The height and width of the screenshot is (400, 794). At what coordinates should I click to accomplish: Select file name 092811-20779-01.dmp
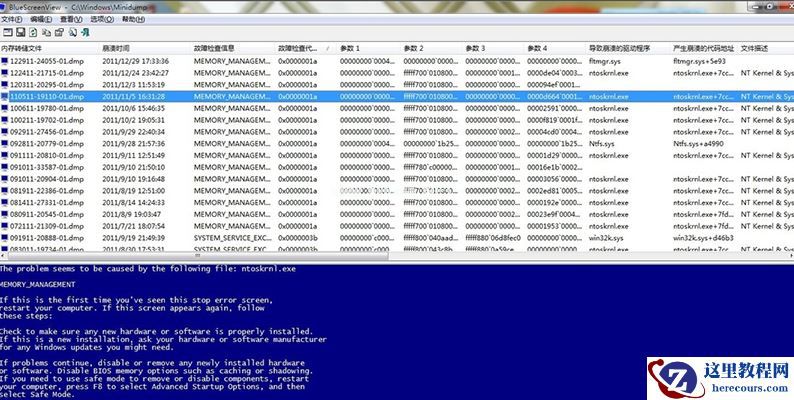pos(47,144)
